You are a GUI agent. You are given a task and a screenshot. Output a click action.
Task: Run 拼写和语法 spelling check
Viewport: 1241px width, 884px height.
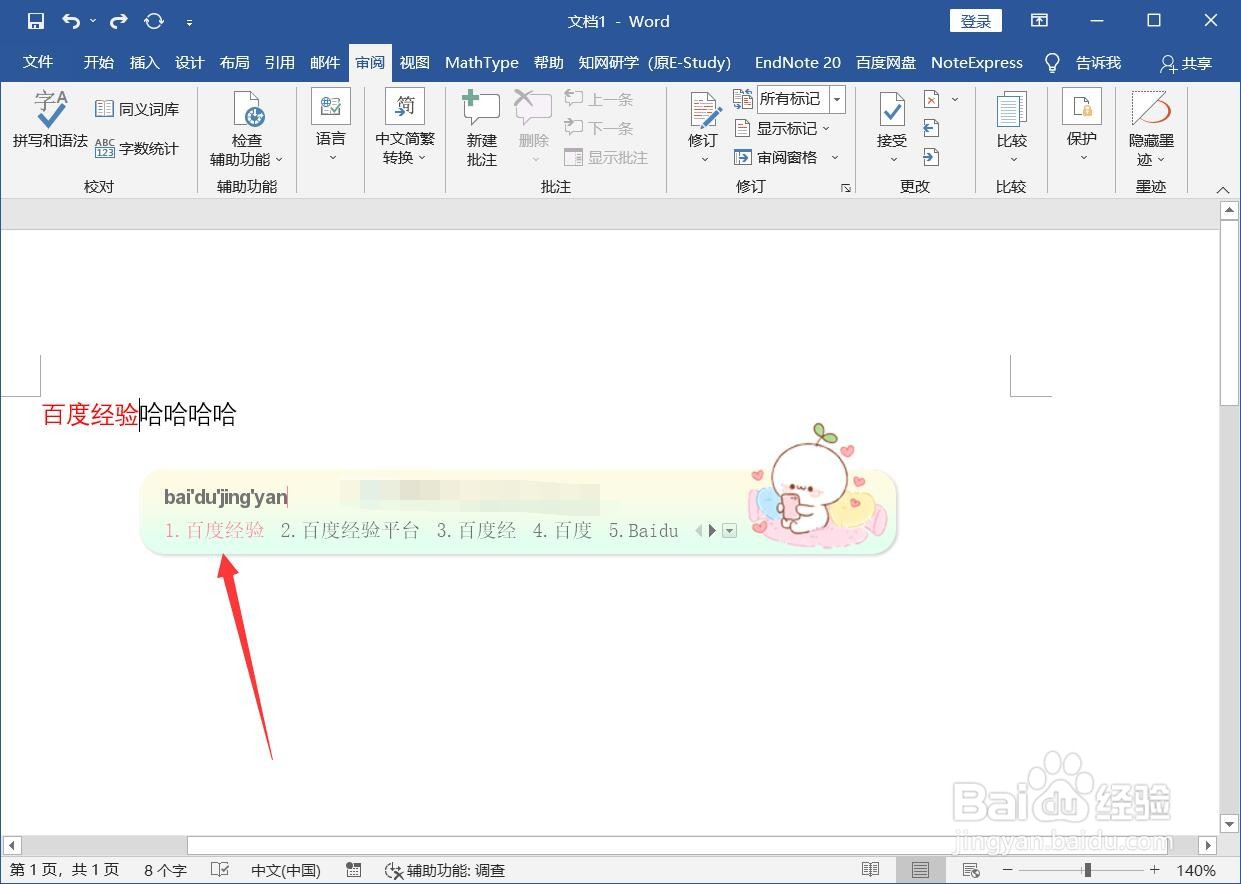50,120
